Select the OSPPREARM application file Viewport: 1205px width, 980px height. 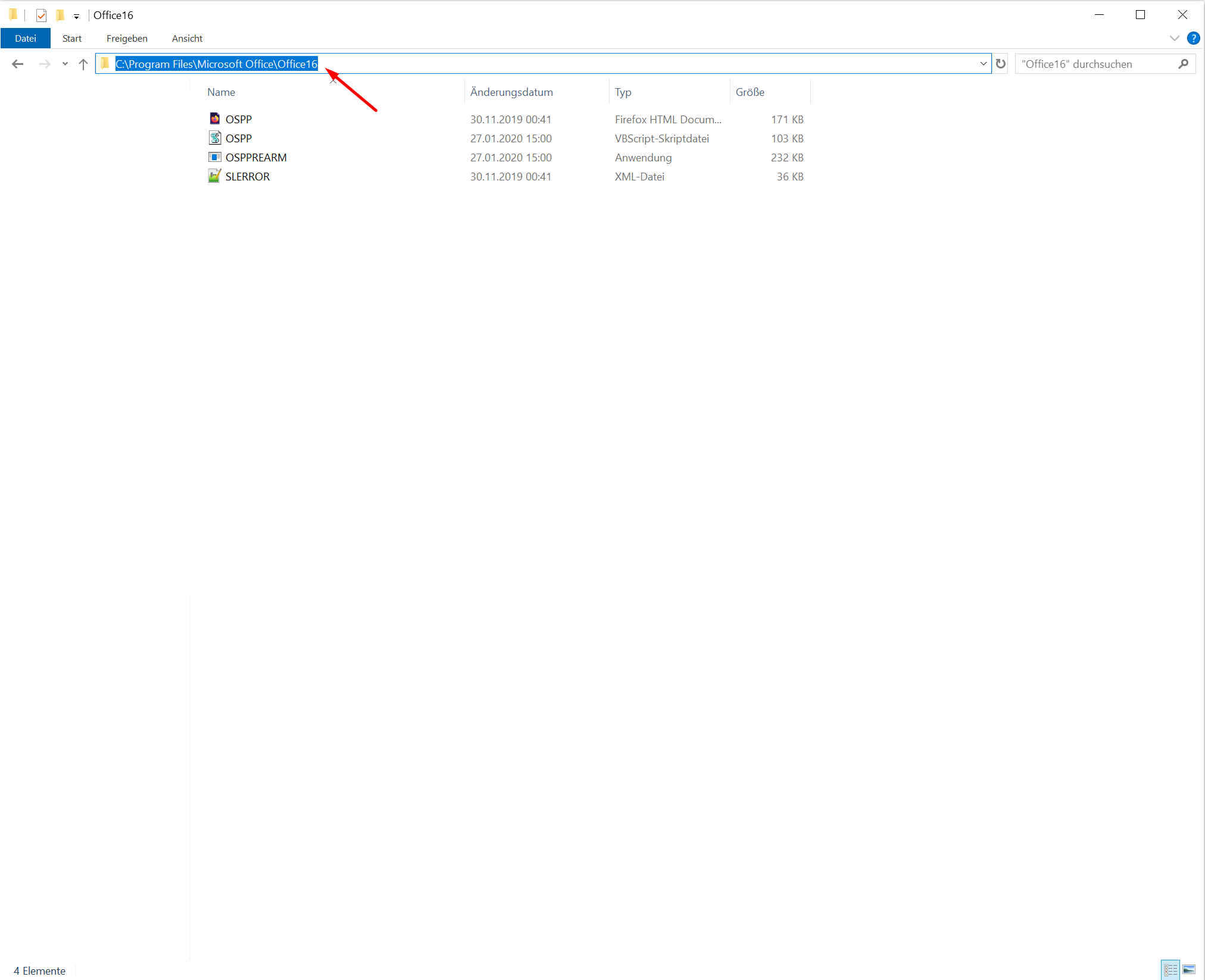(256, 157)
